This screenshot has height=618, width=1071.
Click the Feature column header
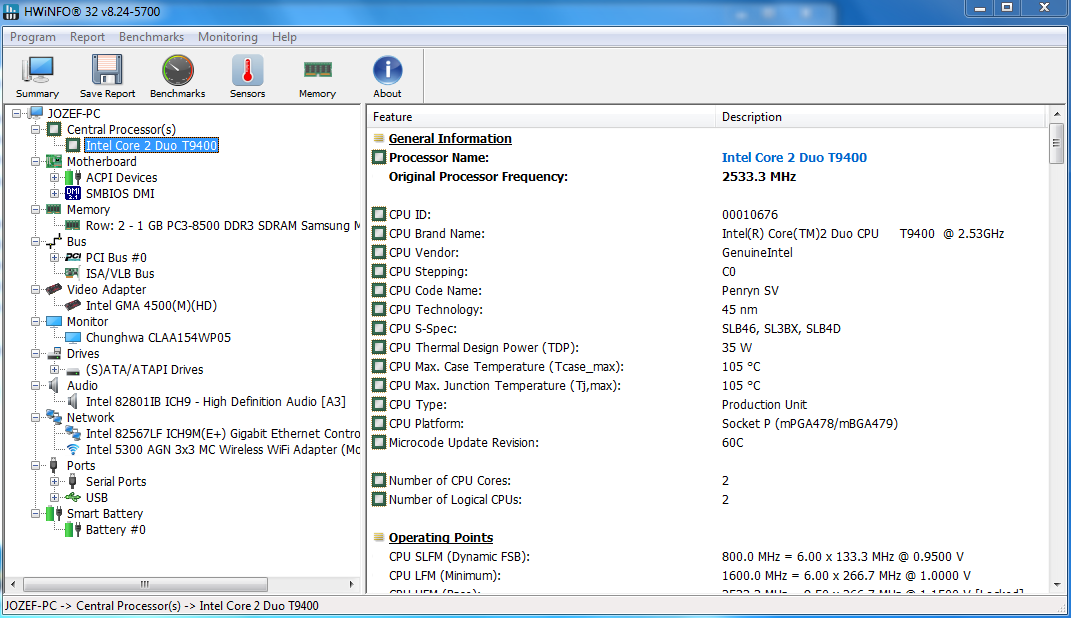[x=540, y=117]
